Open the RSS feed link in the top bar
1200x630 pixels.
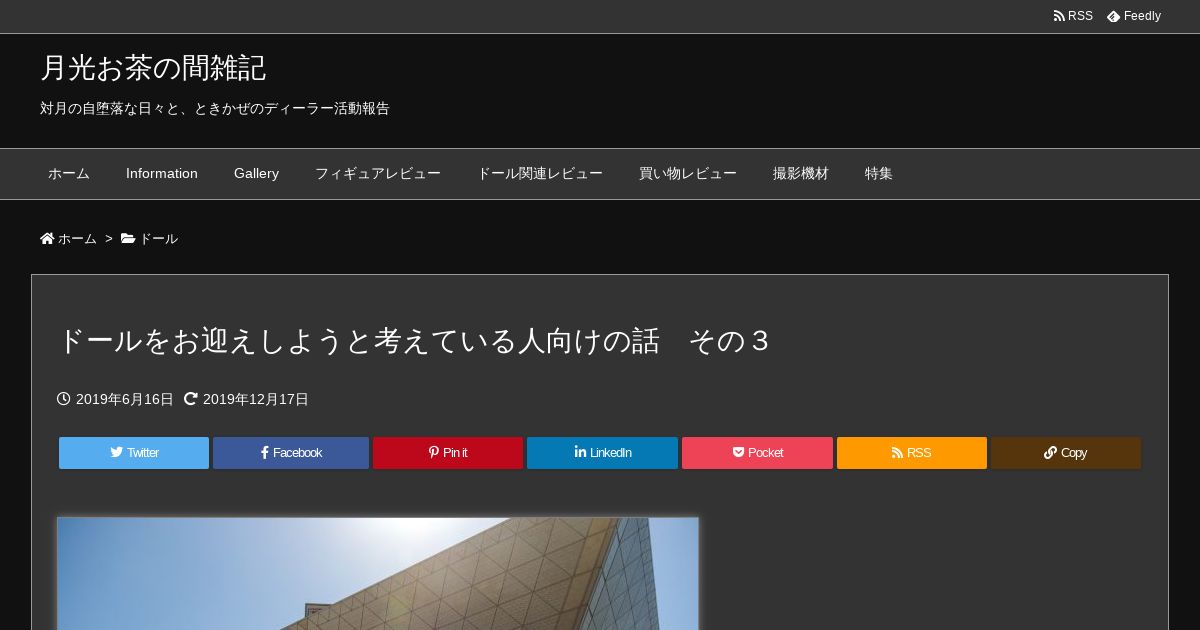pyautogui.click(x=1073, y=16)
